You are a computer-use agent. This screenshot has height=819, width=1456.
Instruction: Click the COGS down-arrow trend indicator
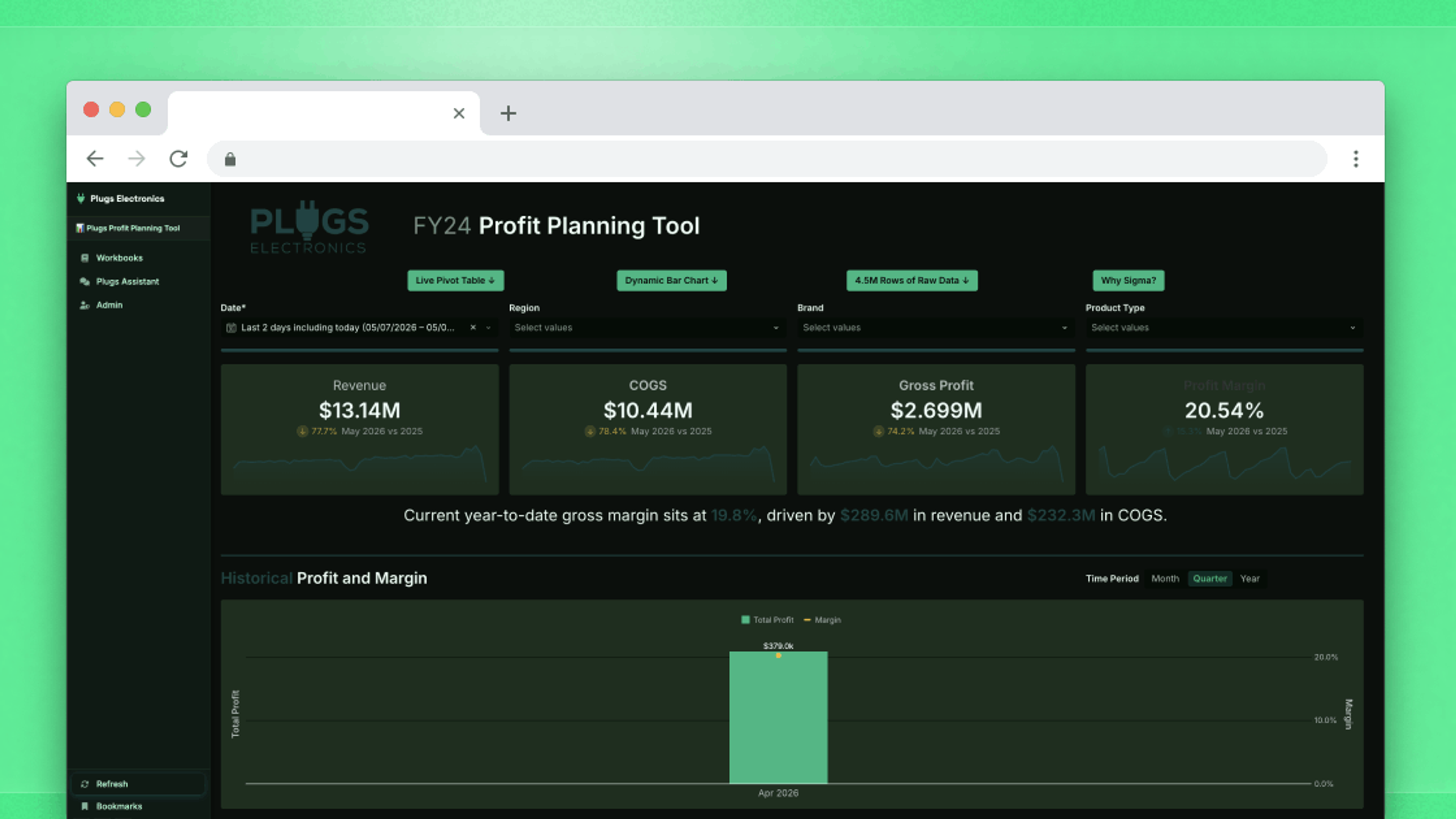coord(590,431)
